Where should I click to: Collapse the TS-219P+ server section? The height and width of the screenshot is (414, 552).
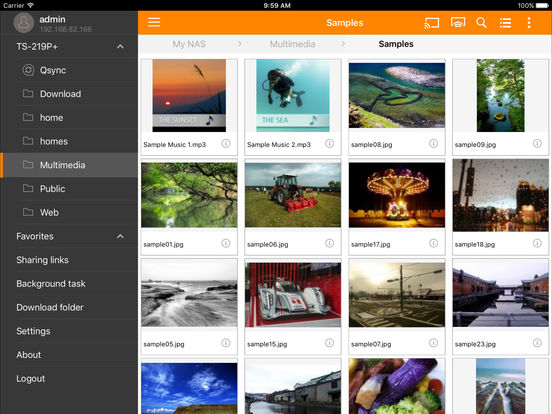120,46
